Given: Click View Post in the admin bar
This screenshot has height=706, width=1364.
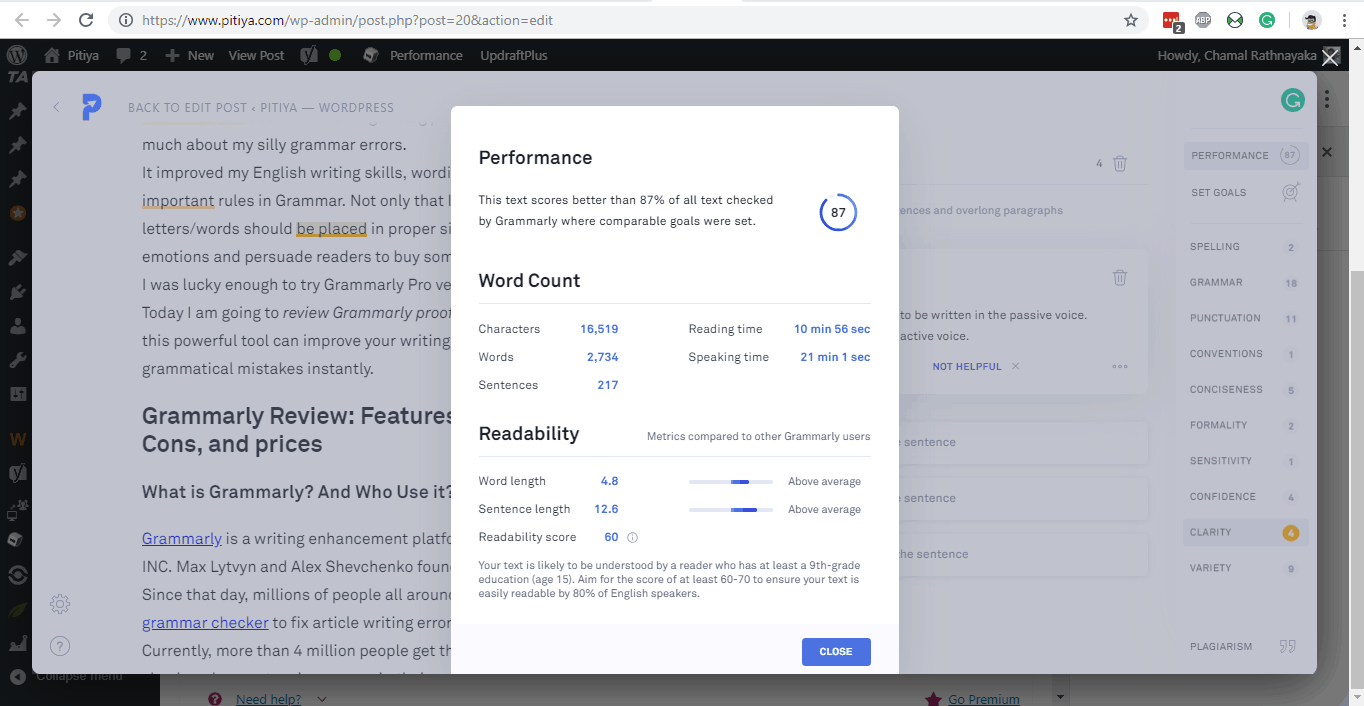Looking at the screenshot, I should (256, 55).
